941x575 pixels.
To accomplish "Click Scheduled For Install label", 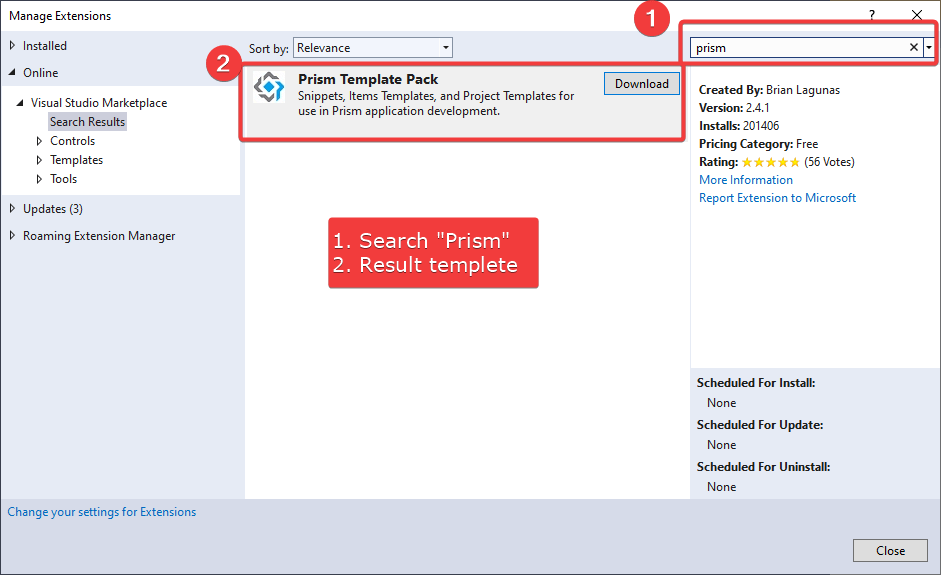I will 756,383.
